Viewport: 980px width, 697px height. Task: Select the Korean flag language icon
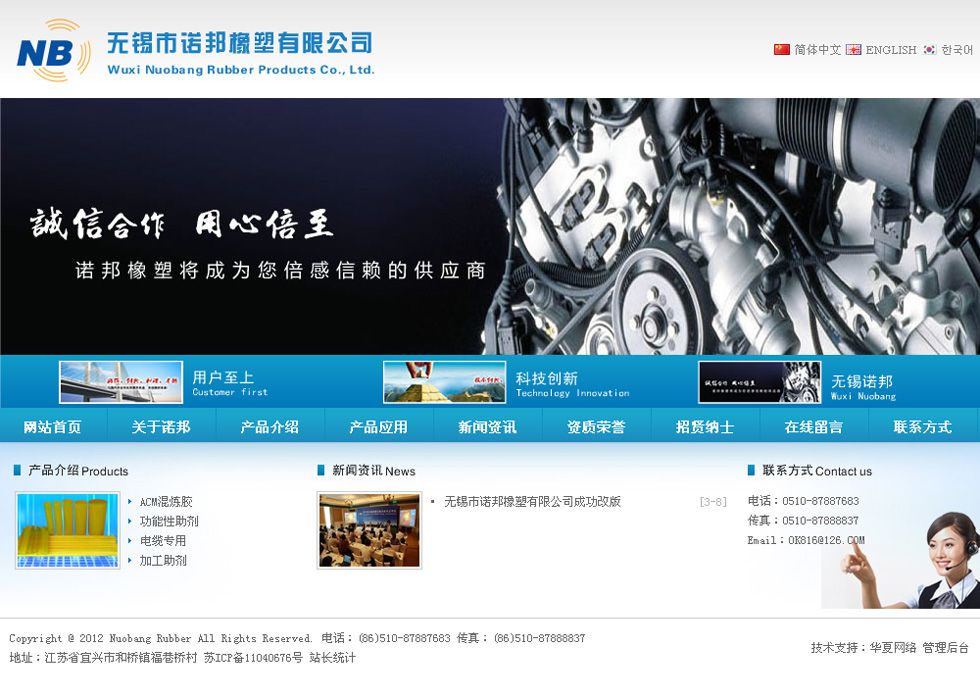pyautogui.click(x=929, y=50)
